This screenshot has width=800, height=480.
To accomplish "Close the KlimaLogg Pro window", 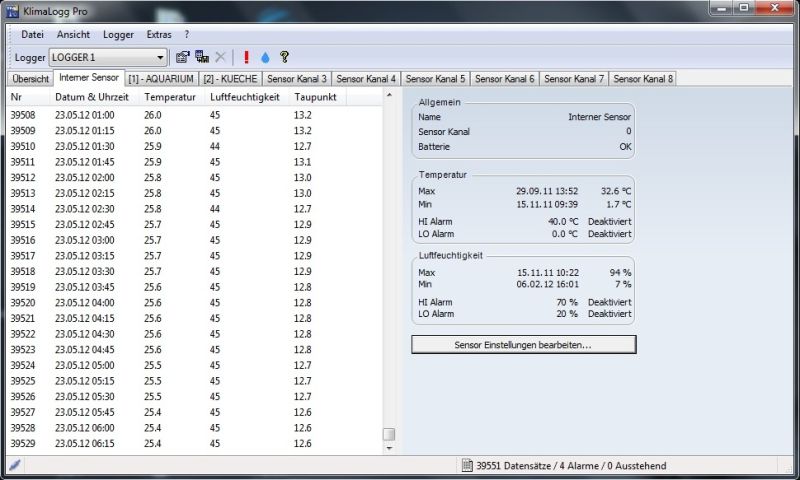I will [x=774, y=8].
